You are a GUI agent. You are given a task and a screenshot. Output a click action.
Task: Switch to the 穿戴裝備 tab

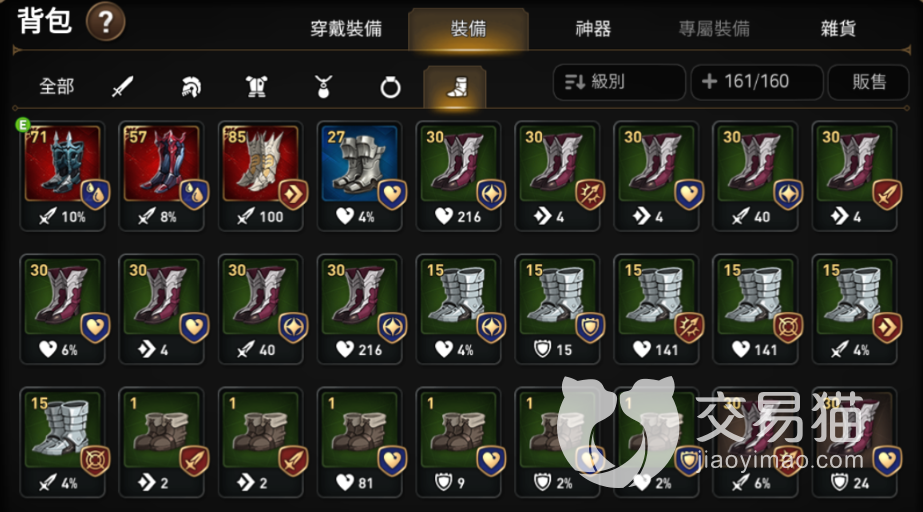346,28
